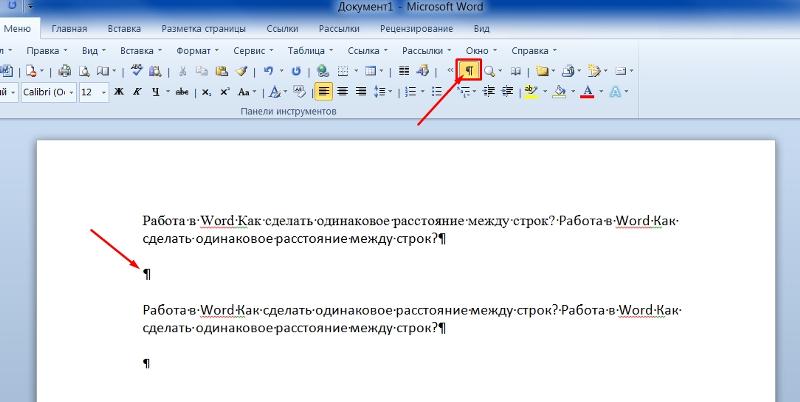Click the new document red icon

(x=31, y=71)
